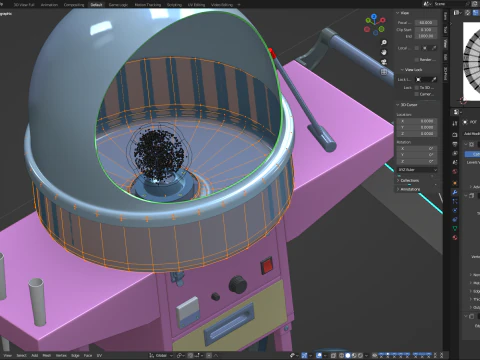
Task: Click the 3D Cursor Location X field
Action: (417, 121)
